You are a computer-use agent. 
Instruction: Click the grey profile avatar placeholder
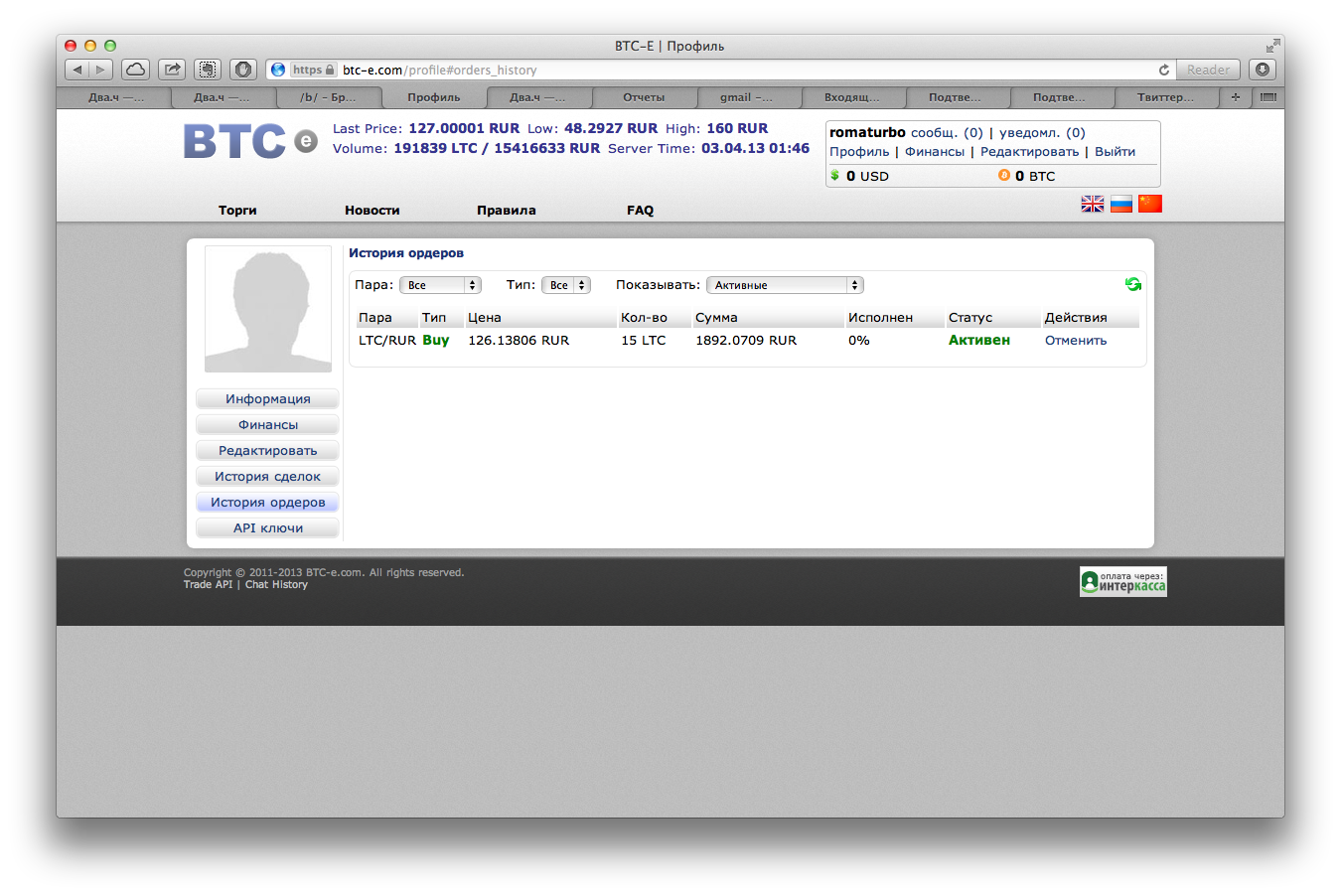[x=268, y=309]
